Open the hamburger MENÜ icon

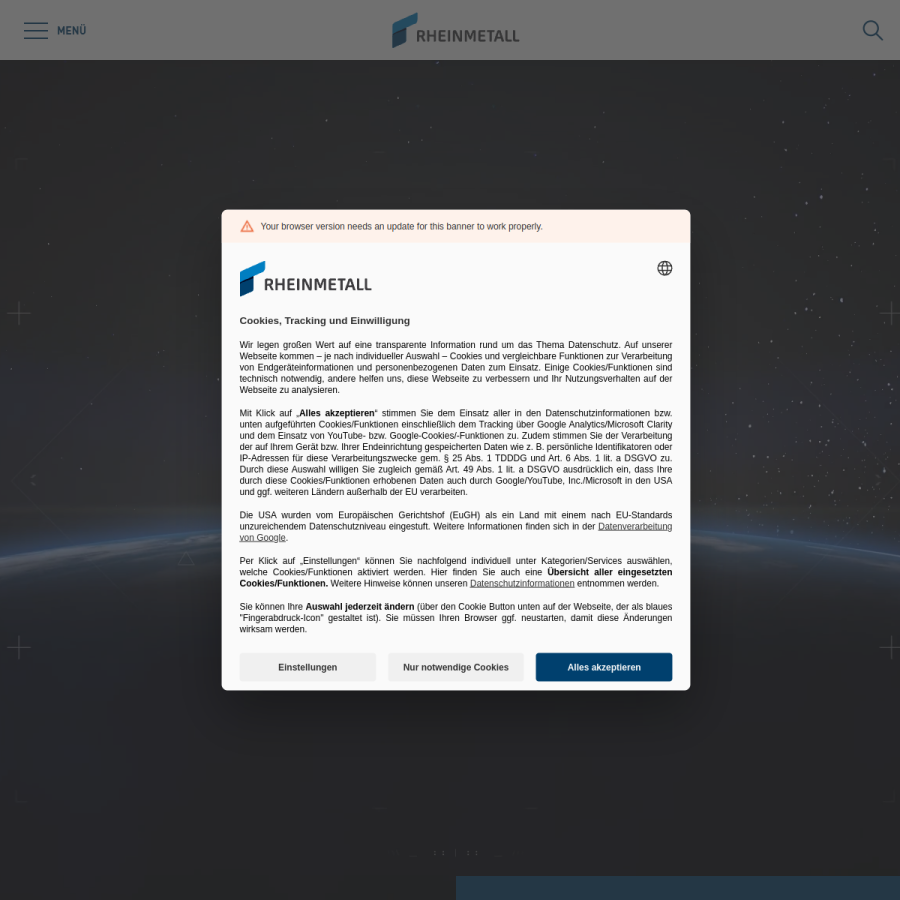[x=36, y=30]
